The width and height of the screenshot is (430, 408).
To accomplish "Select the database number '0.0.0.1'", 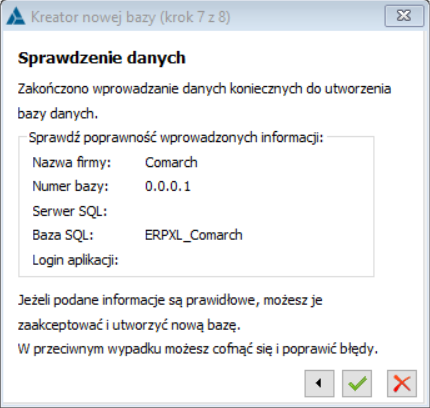I will click(x=168, y=186).
